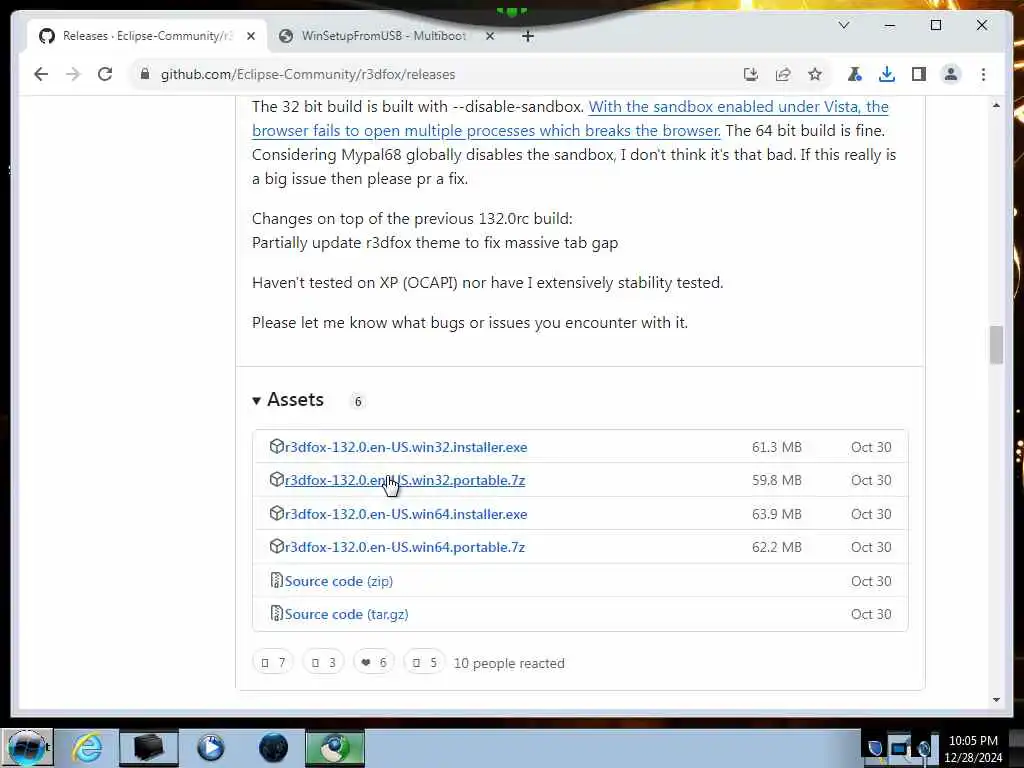Go back to the previous page
The height and width of the screenshot is (768, 1024).
[41, 74]
